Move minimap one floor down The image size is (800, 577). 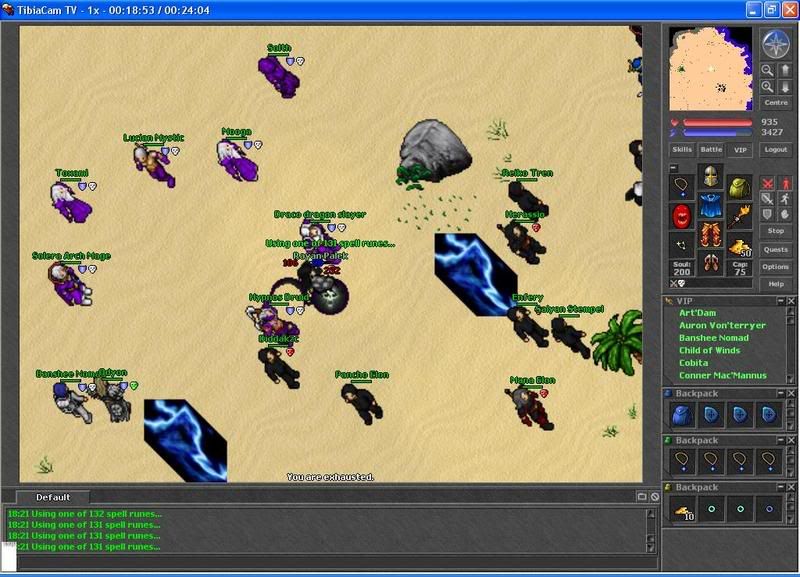click(x=785, y=87)
